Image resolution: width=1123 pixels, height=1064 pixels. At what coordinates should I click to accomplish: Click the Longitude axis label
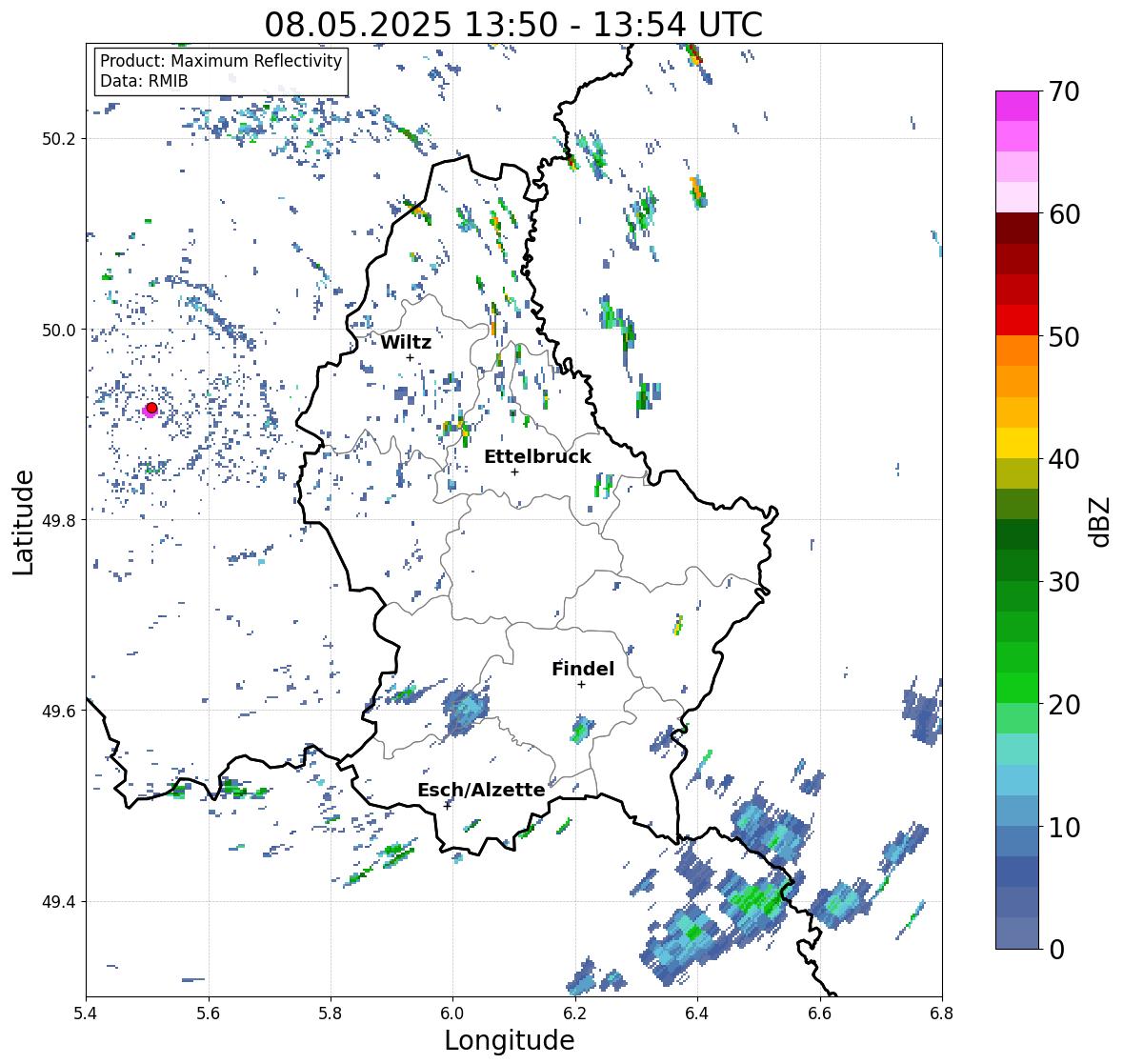[510, 1040]
